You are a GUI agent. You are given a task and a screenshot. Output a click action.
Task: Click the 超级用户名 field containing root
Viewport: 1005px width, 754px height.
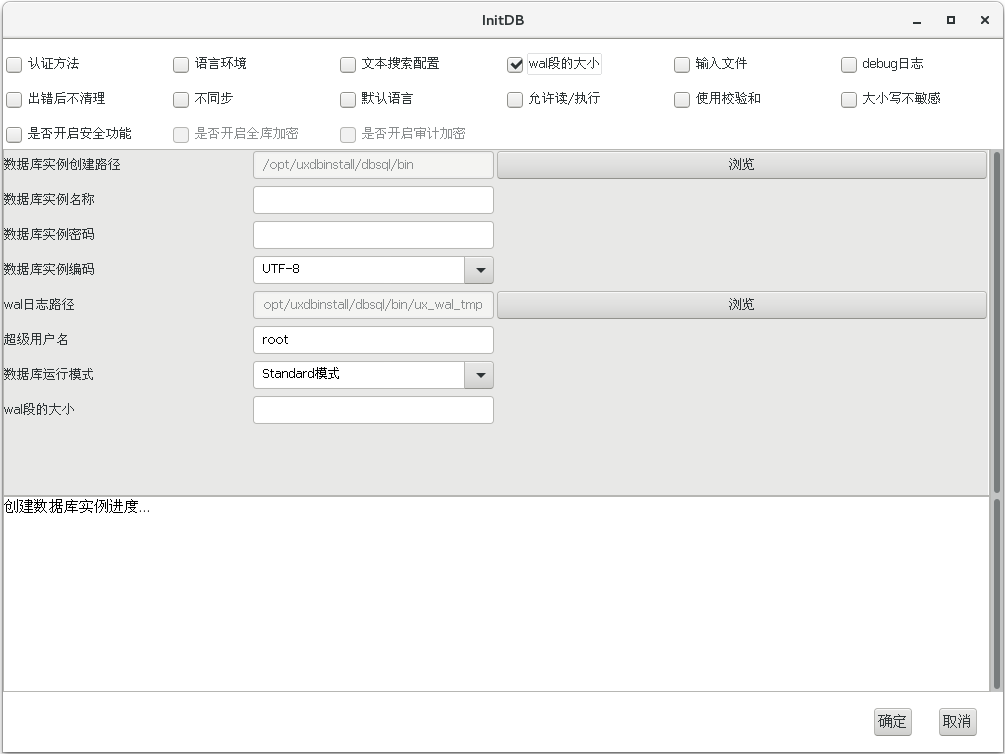(373, 340)
